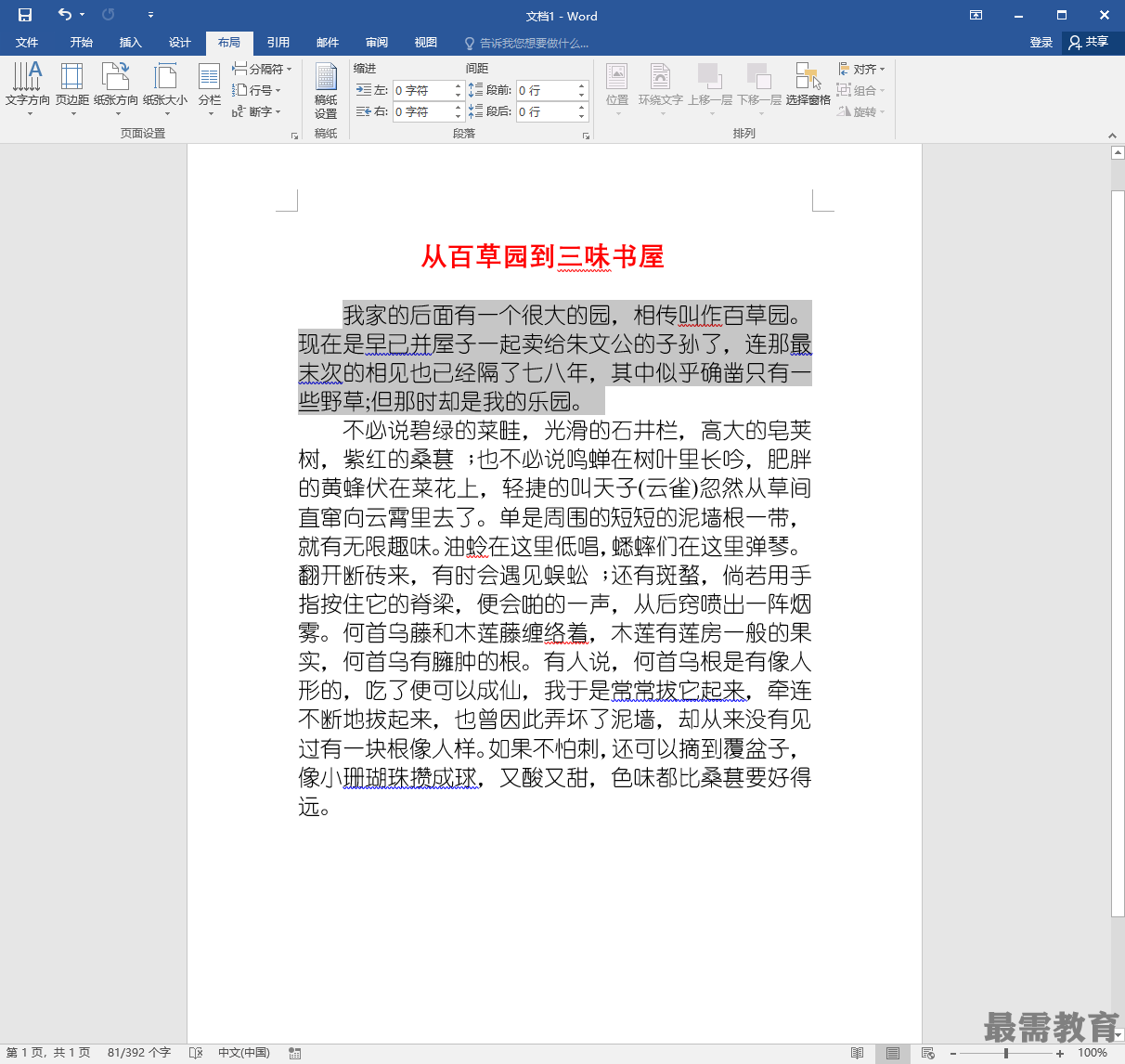Click 稿纸设置 manuscript paper icon
Viewport: 1125px width, 1064px height.
point(326,90)
